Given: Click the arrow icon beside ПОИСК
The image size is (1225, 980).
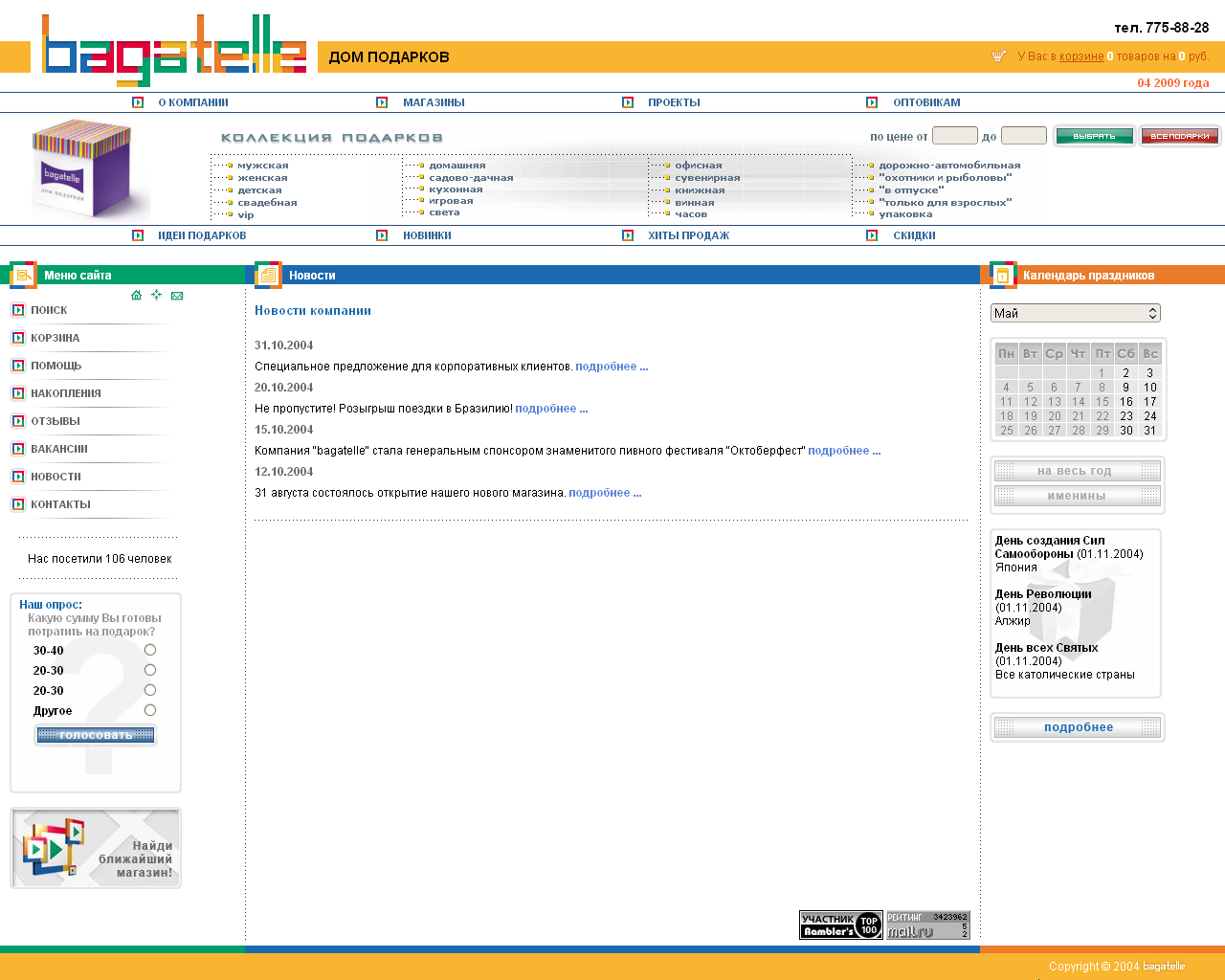Looking at the screenshot, I should (x=17, y=310).
